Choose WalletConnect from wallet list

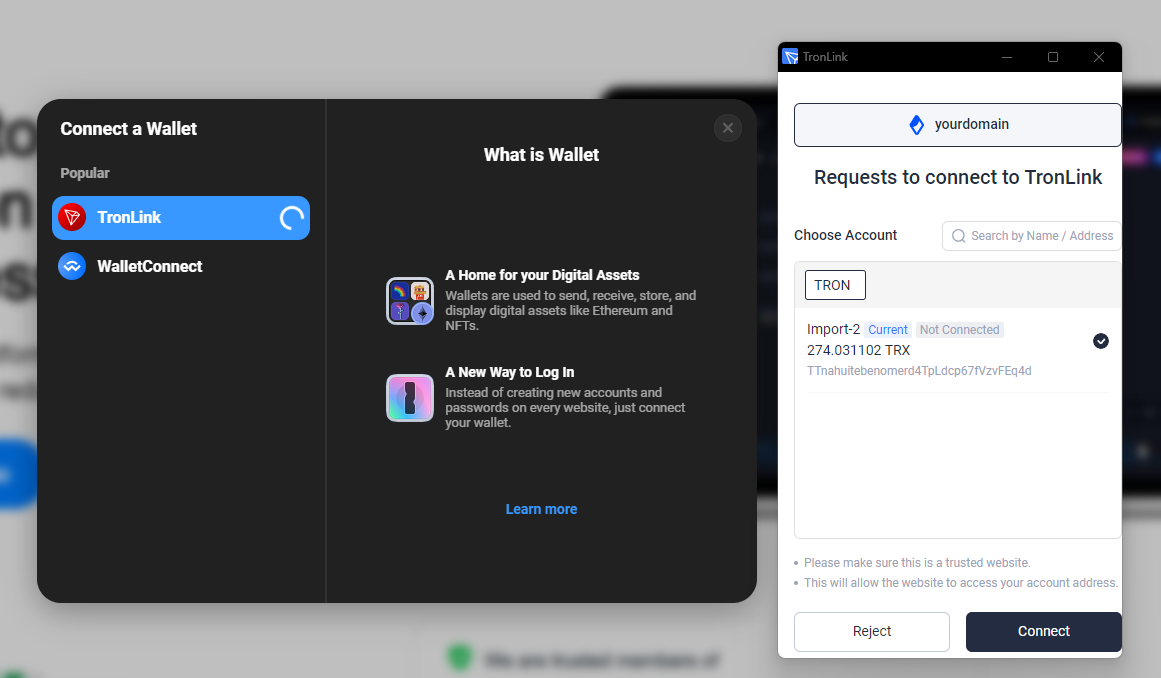click(150, 266)
